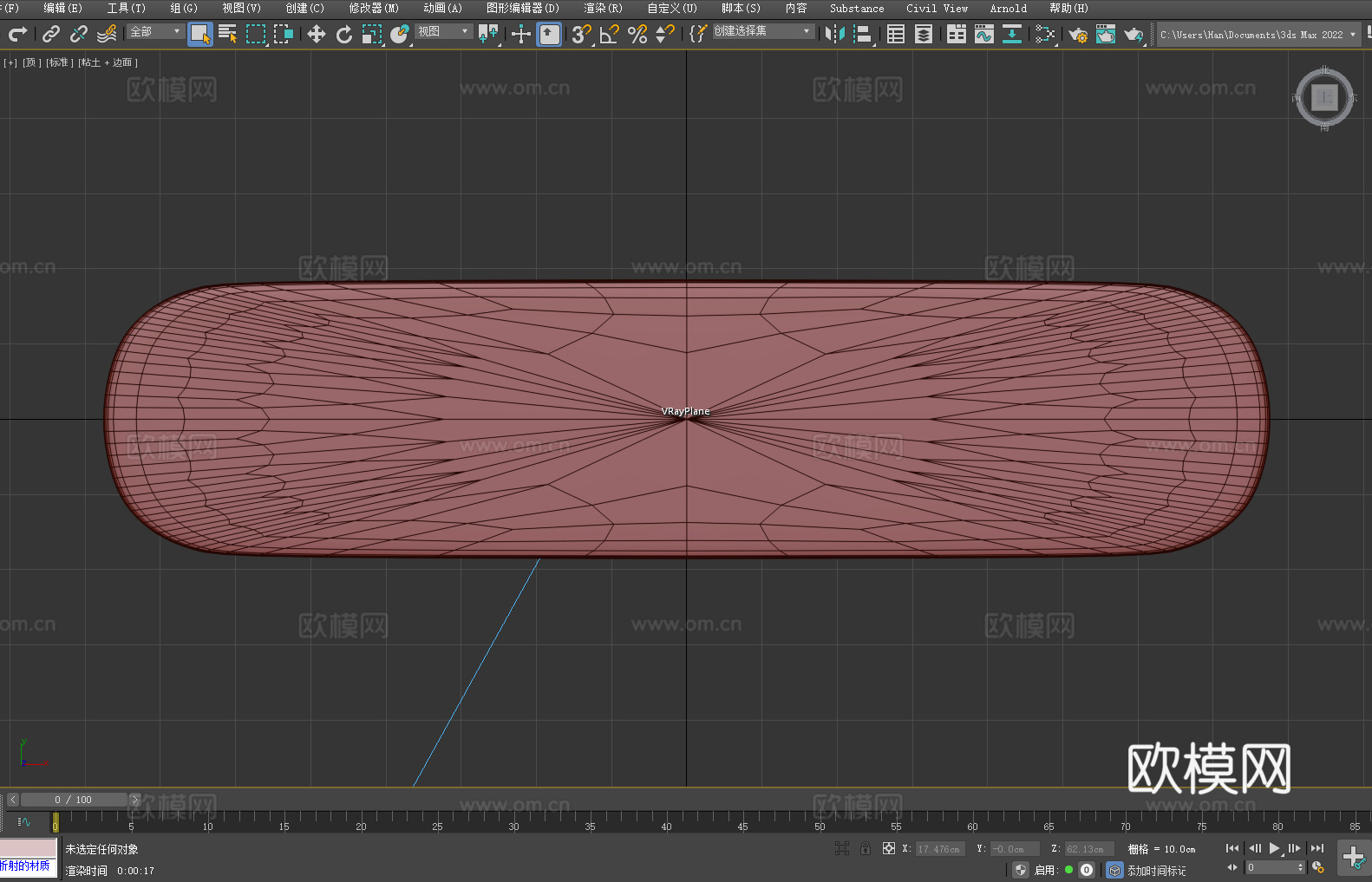Toggle keyboard shortcut override button
Image resolution: width=1372 pixels, height=882 pixels.
[550, 34]
